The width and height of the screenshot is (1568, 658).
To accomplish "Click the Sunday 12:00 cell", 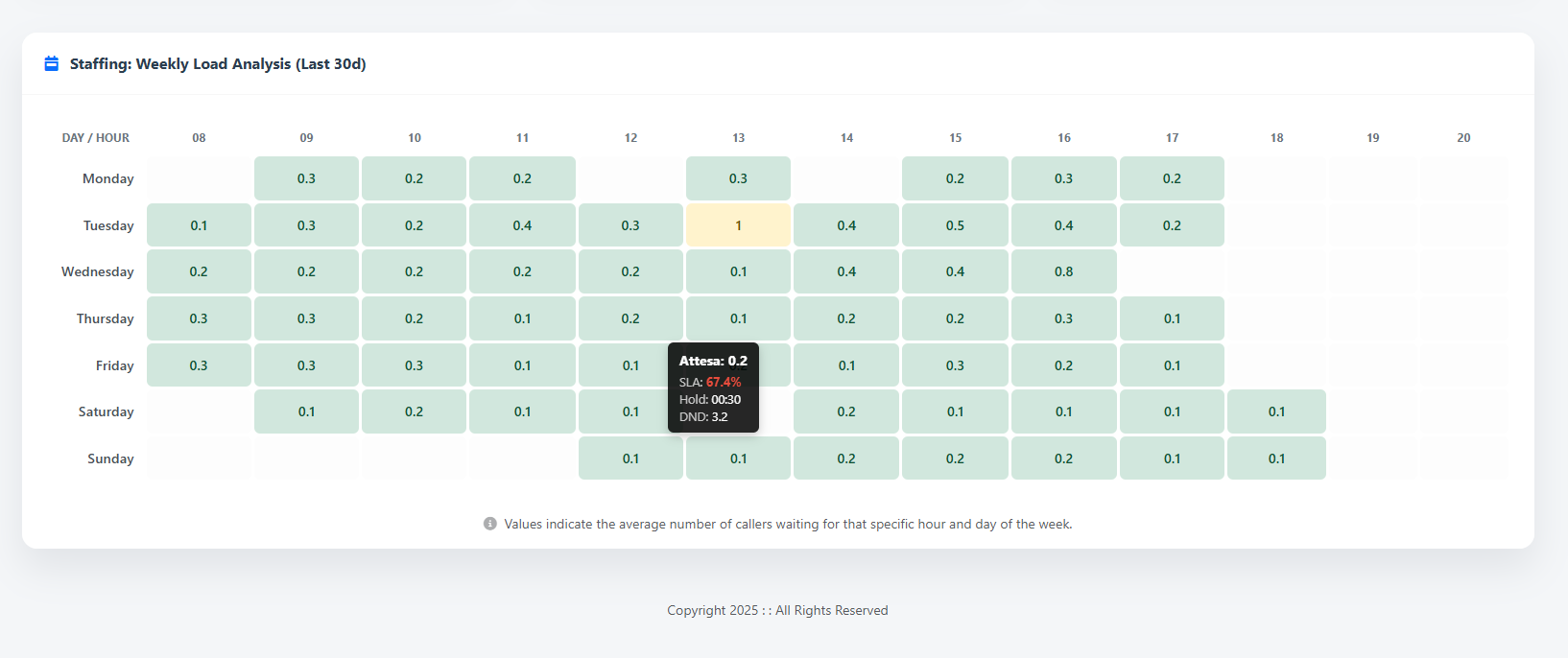I will coord(630,458).
